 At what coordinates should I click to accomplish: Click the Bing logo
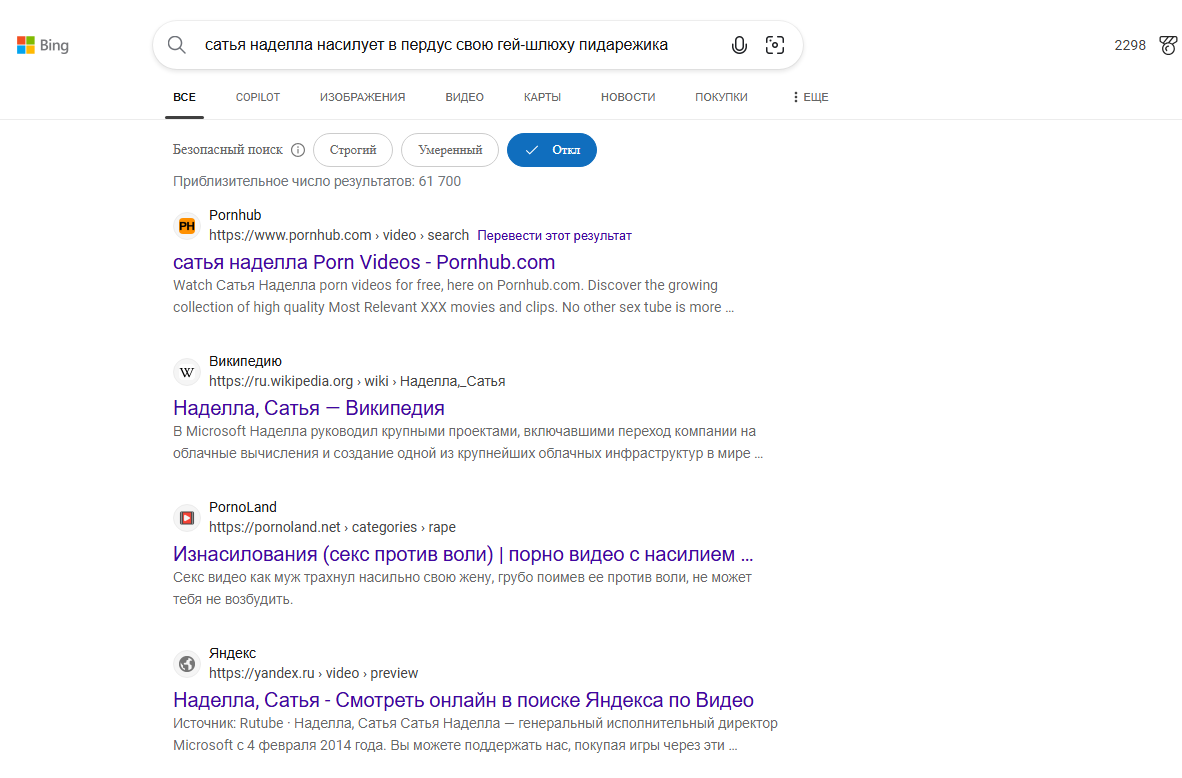tap(43, 45)
